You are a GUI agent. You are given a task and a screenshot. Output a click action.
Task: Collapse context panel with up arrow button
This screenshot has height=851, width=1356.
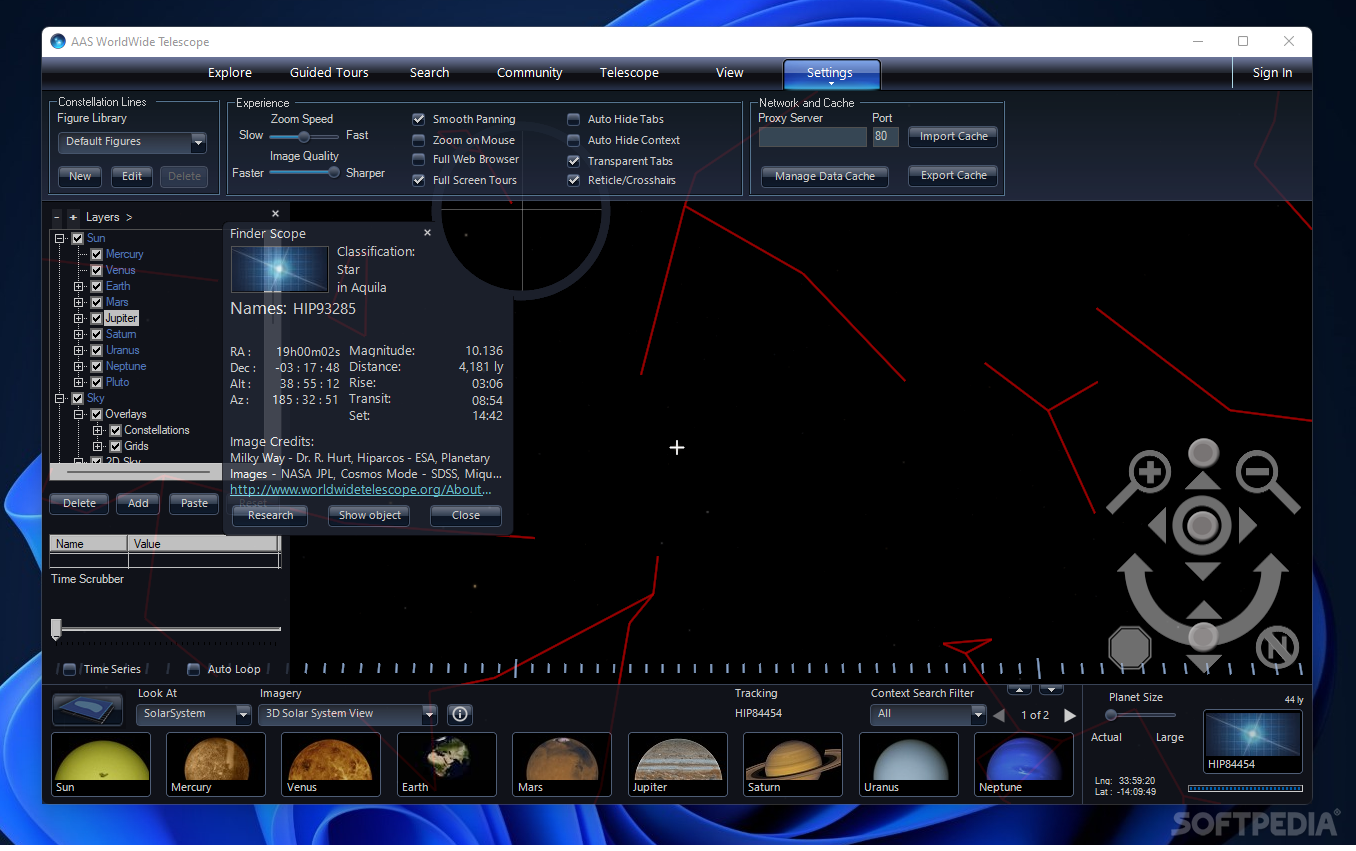point(1018,689)
